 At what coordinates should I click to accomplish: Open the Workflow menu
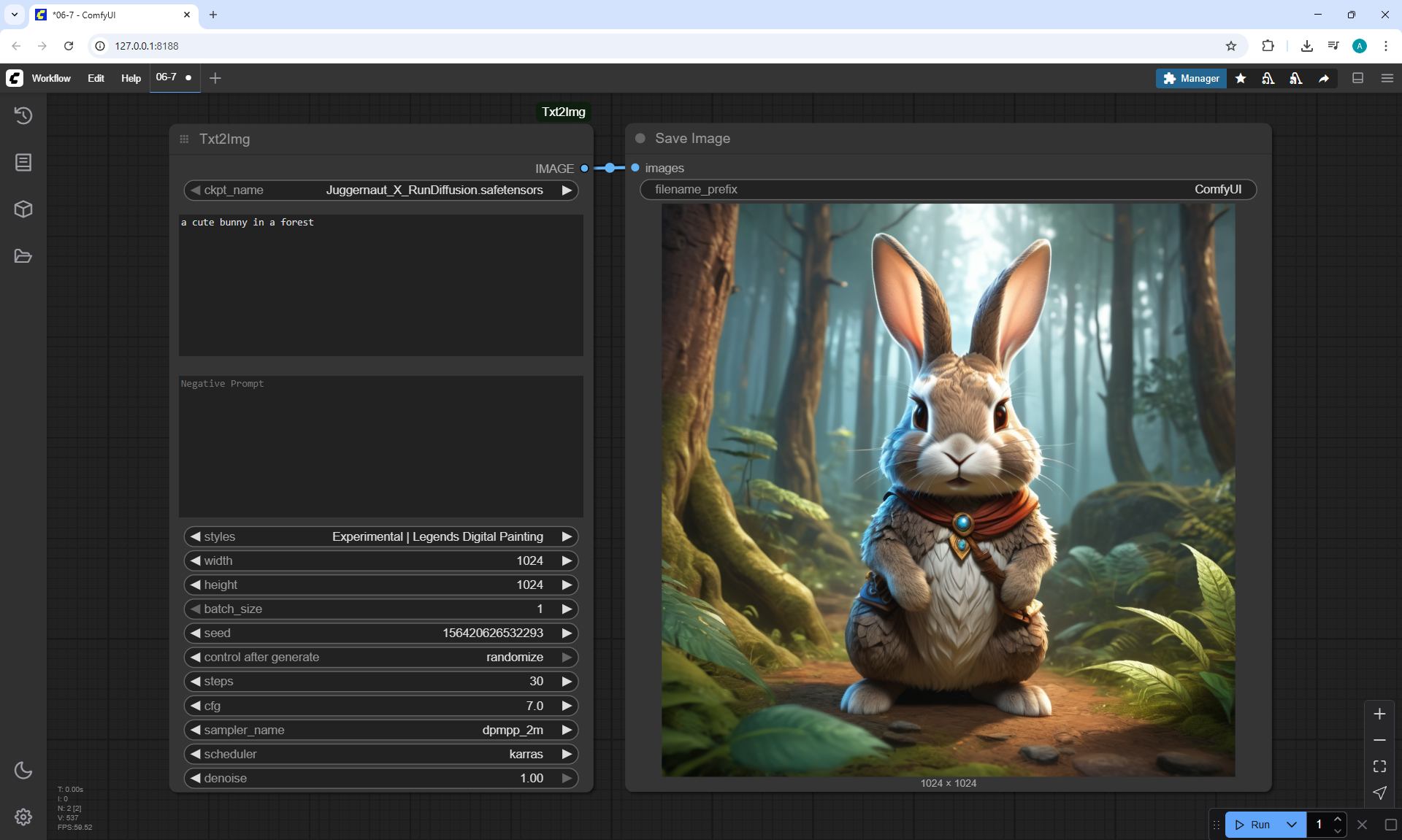51,78
